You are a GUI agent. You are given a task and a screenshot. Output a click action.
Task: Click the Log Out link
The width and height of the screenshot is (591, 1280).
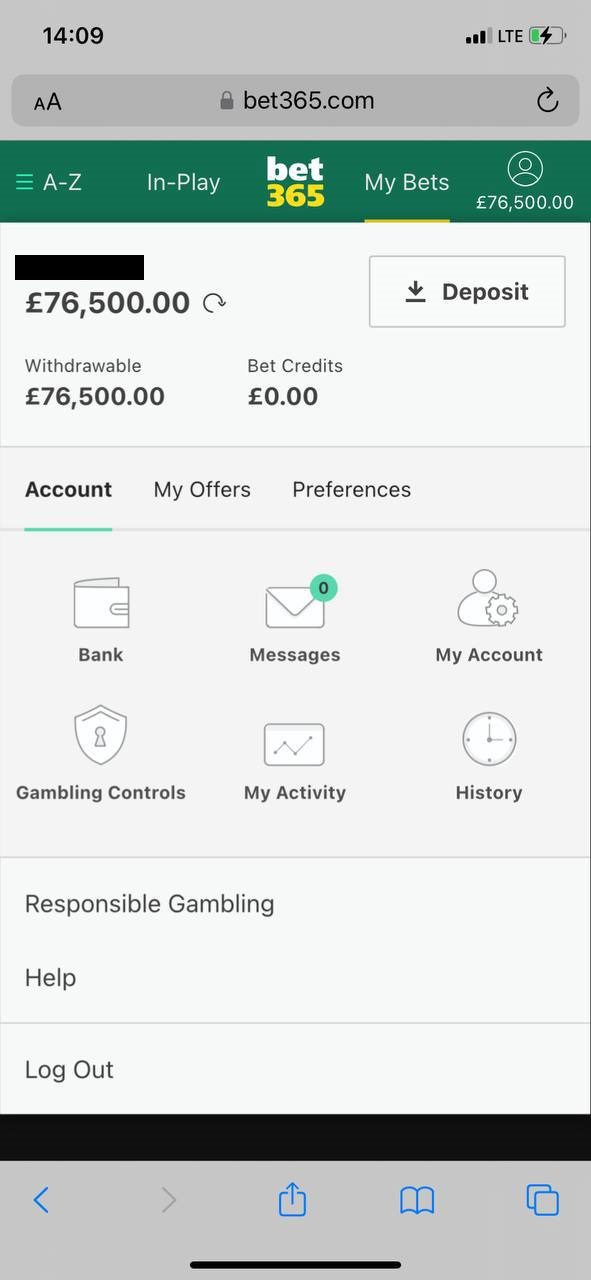69,1069
